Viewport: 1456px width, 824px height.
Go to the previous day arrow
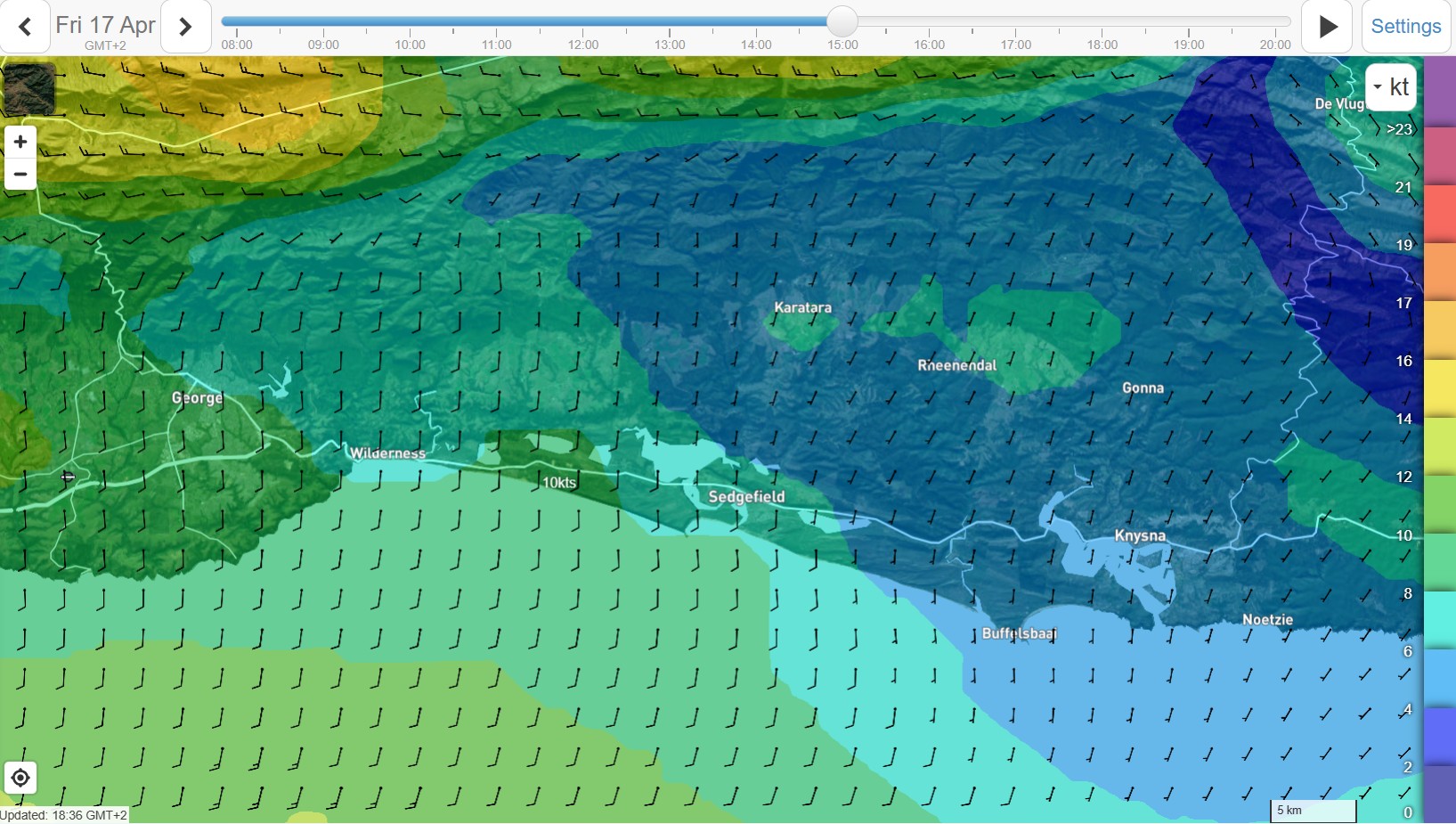pyautogui.click(x=25, y=27)
